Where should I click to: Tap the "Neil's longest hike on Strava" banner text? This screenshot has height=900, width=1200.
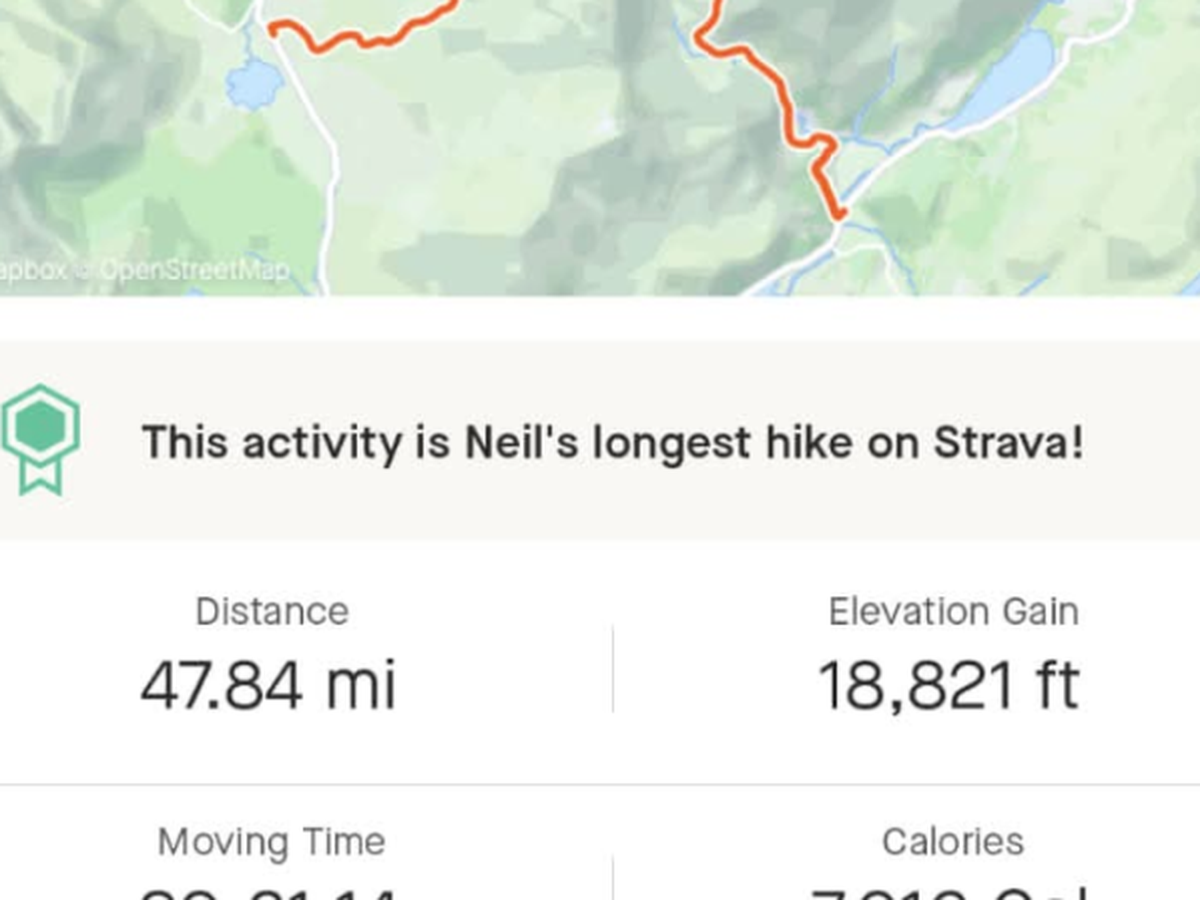point(612,442)
